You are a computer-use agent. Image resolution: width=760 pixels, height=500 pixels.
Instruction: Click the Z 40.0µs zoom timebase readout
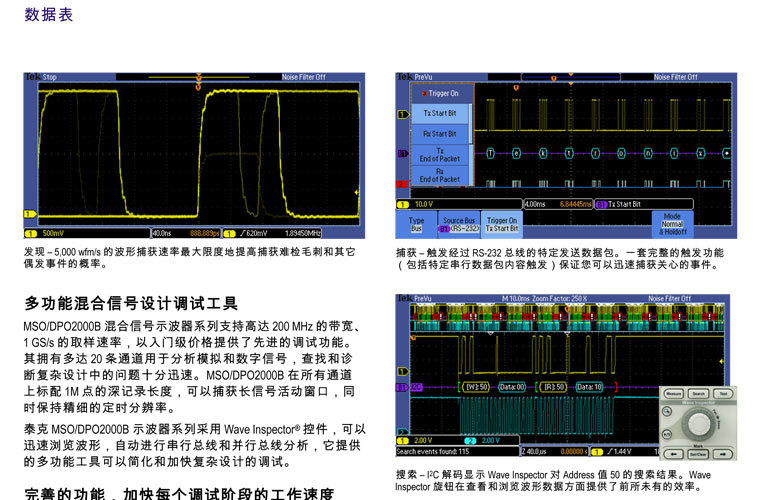tap(534, 452)
